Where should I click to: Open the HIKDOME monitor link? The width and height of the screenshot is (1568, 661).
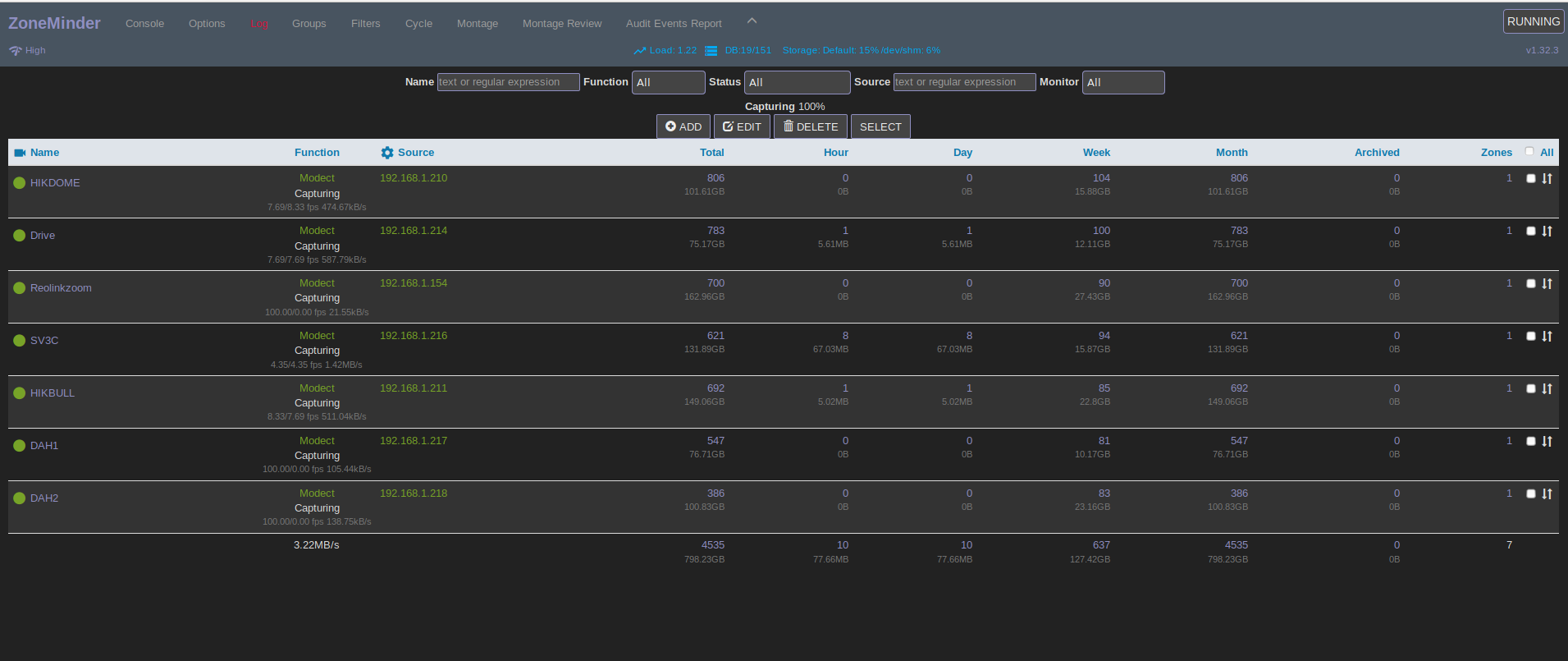click(x=55, y=182)
